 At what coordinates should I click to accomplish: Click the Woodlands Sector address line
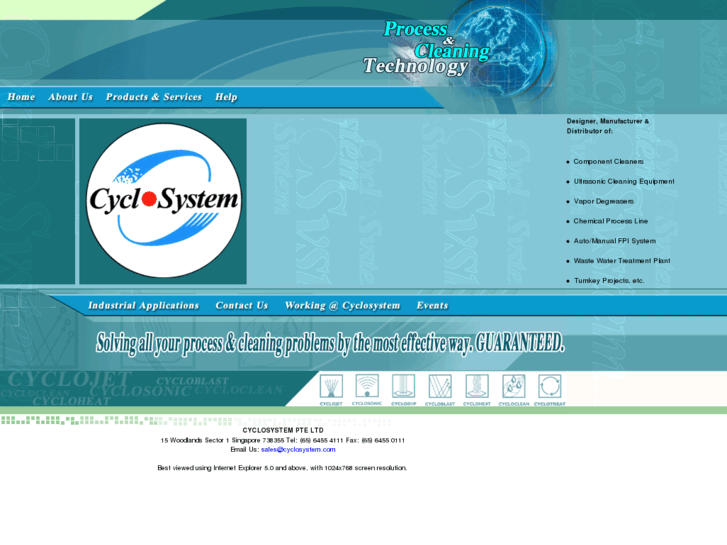(x=282, y=440)
